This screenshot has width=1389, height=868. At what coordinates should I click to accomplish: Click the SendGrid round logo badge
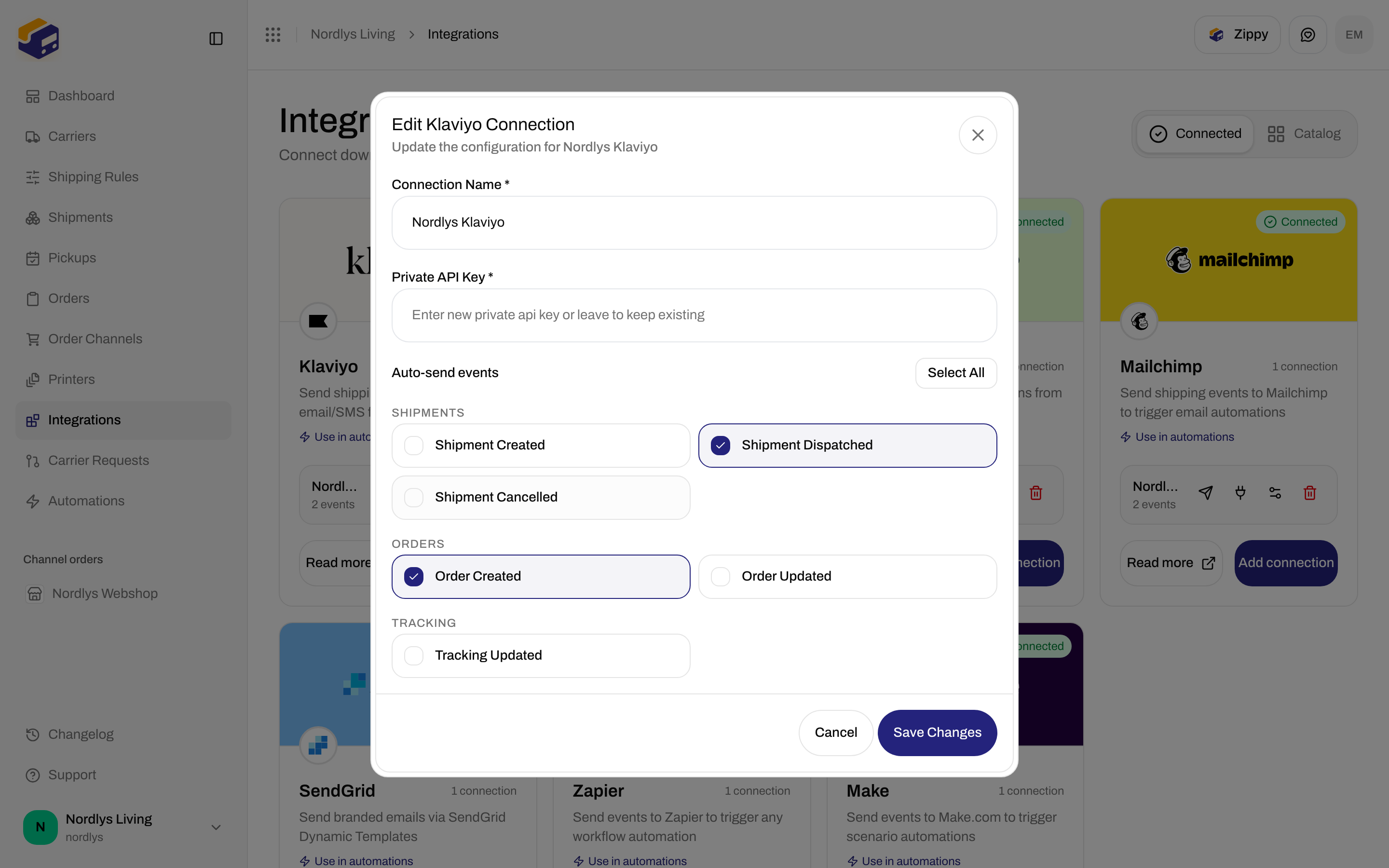318,745
